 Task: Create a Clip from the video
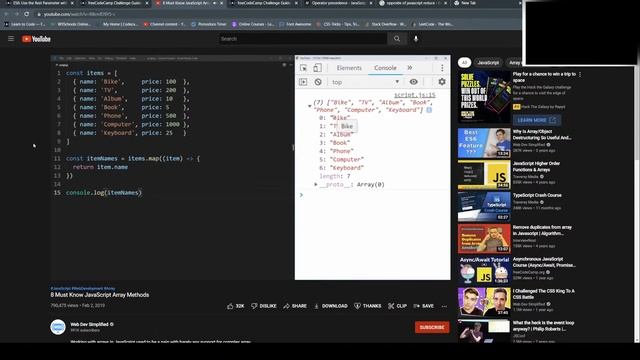397,306
